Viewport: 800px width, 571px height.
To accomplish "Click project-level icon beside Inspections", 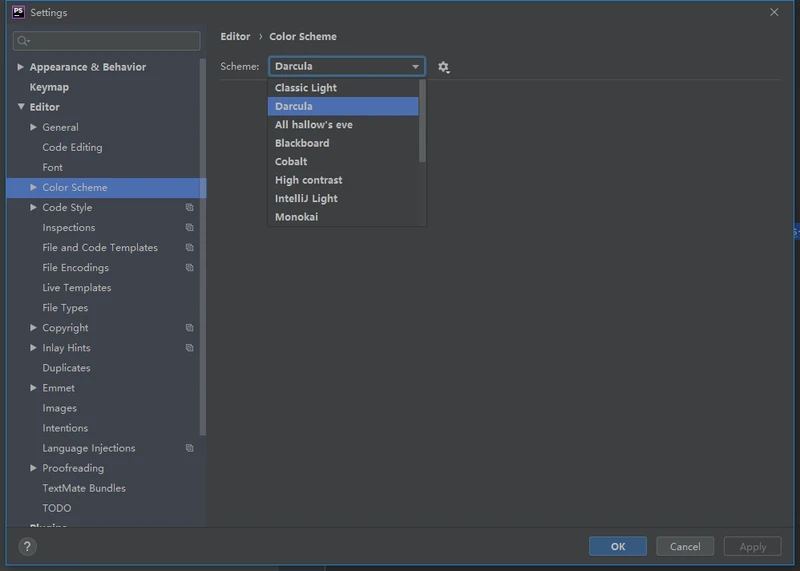I will pyautogui.click(x=189, y=228).
